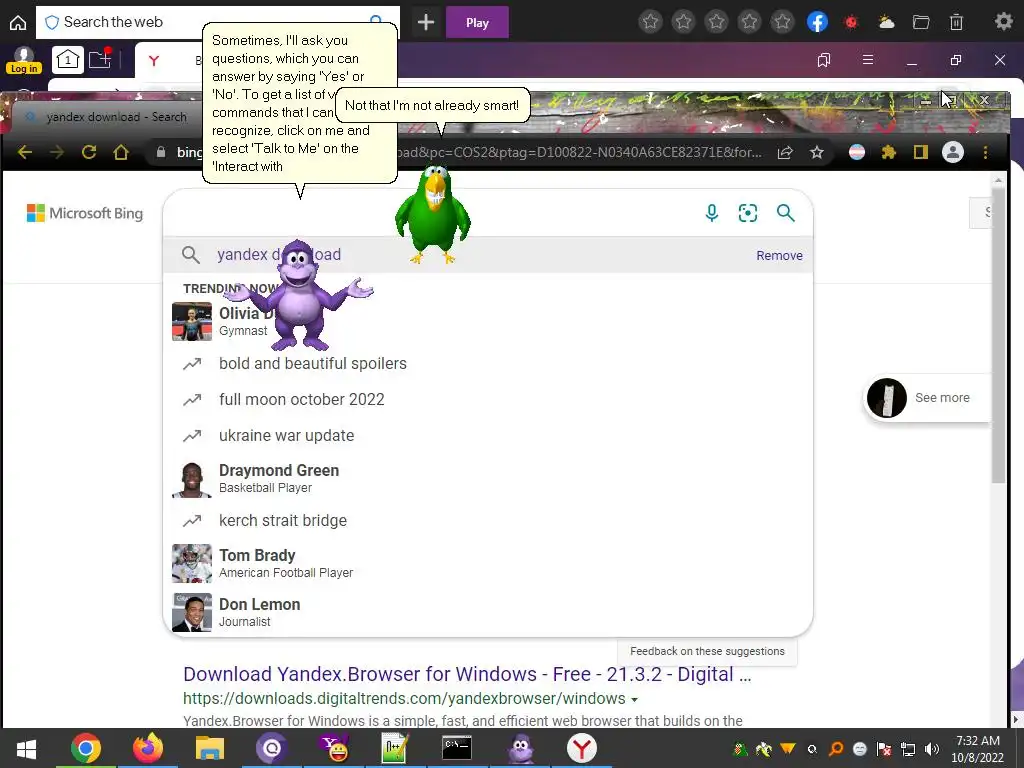Select suggestion bold and beautiful spoilers

[488, 364]
